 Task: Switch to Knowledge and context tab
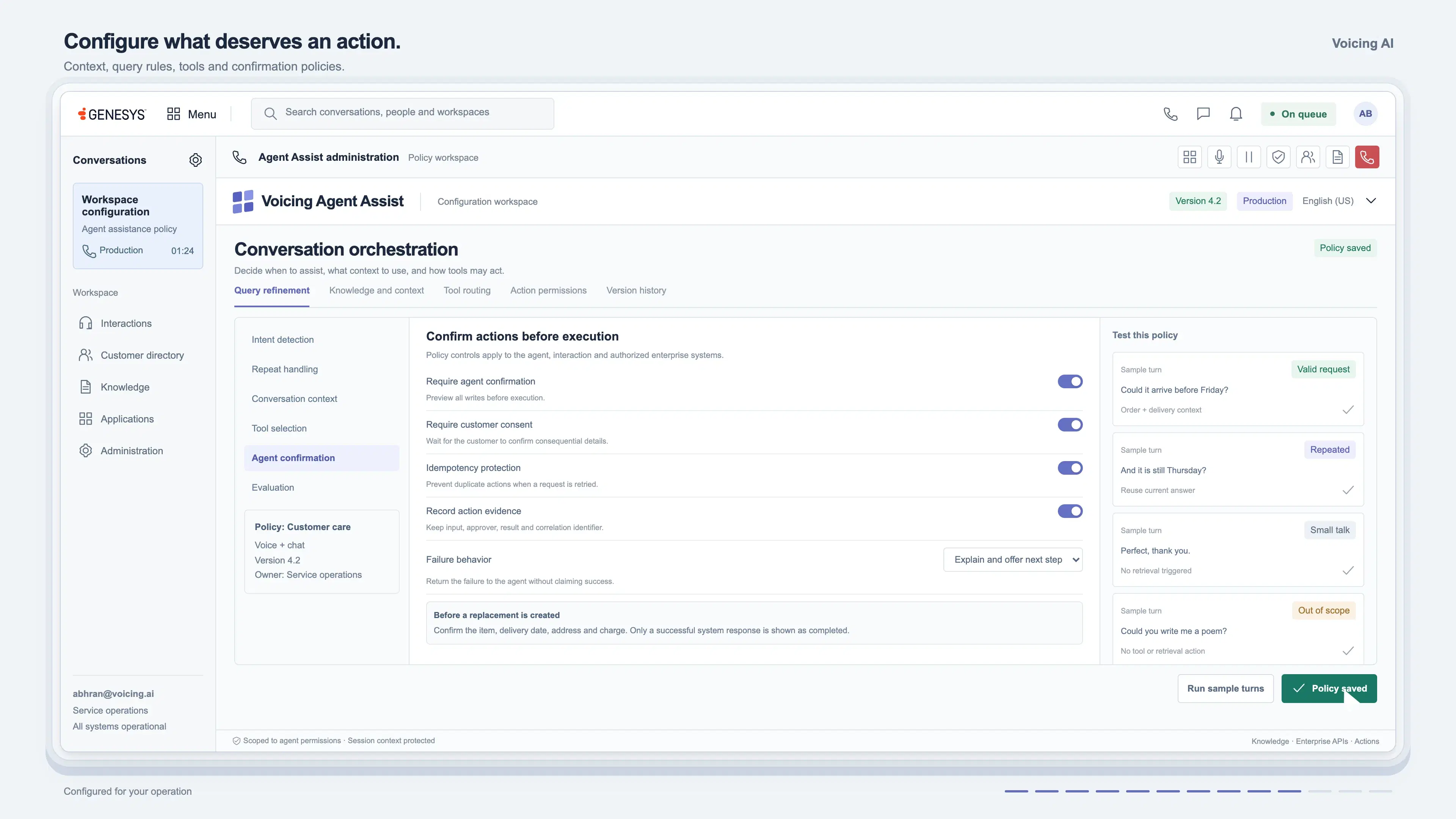pyautogui.click(x=377, y=290)
